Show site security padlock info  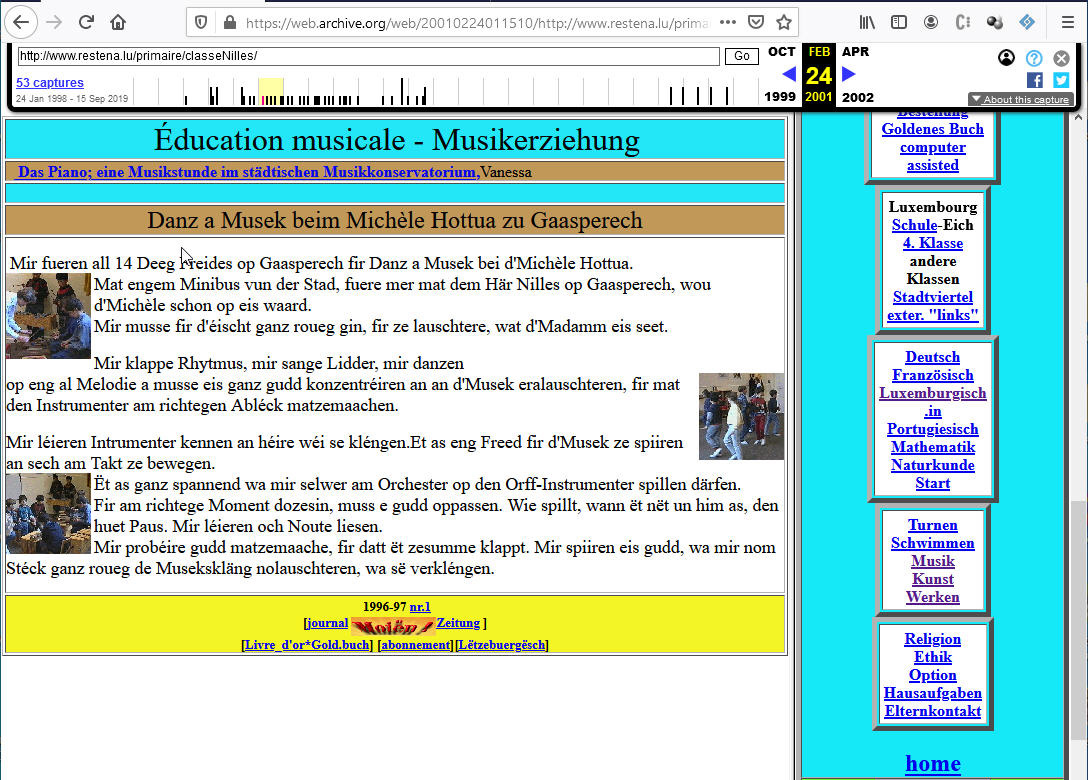coord(230,23)
